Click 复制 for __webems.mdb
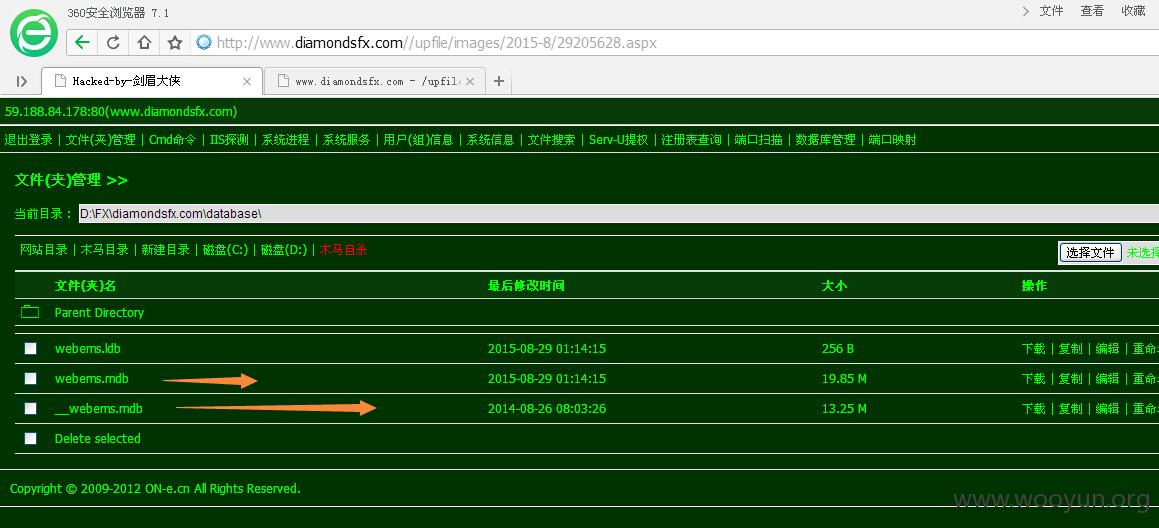 pyautogui.click(x=1070, y=408)
